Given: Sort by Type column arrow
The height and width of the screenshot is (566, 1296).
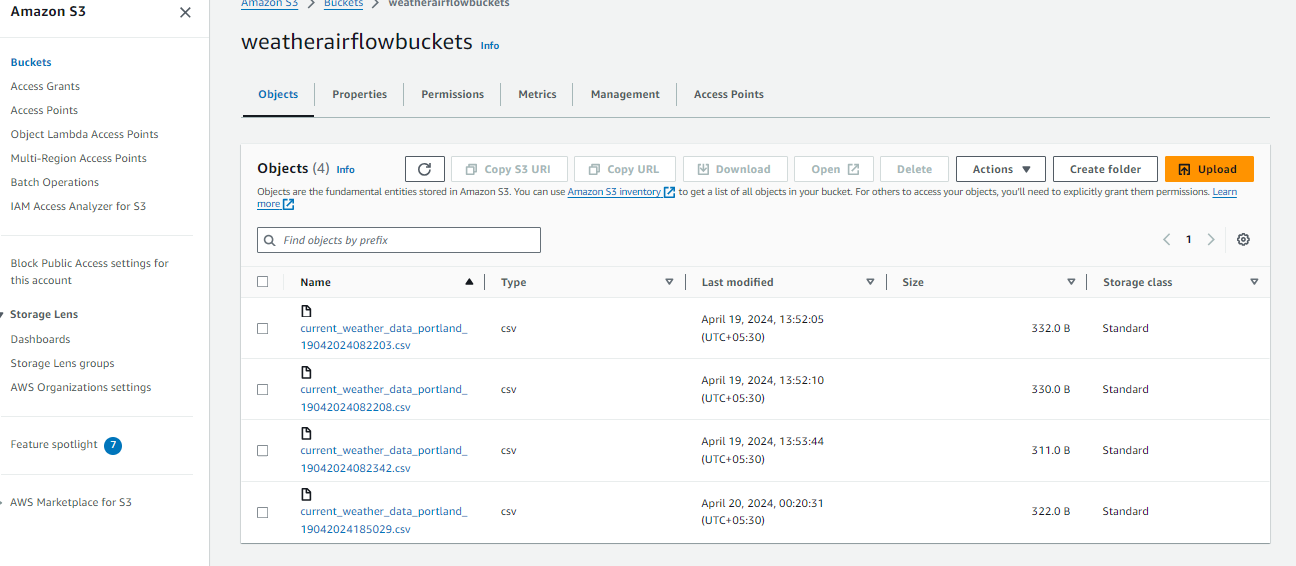Looking at the screenshot, I should tap(669, 282).
